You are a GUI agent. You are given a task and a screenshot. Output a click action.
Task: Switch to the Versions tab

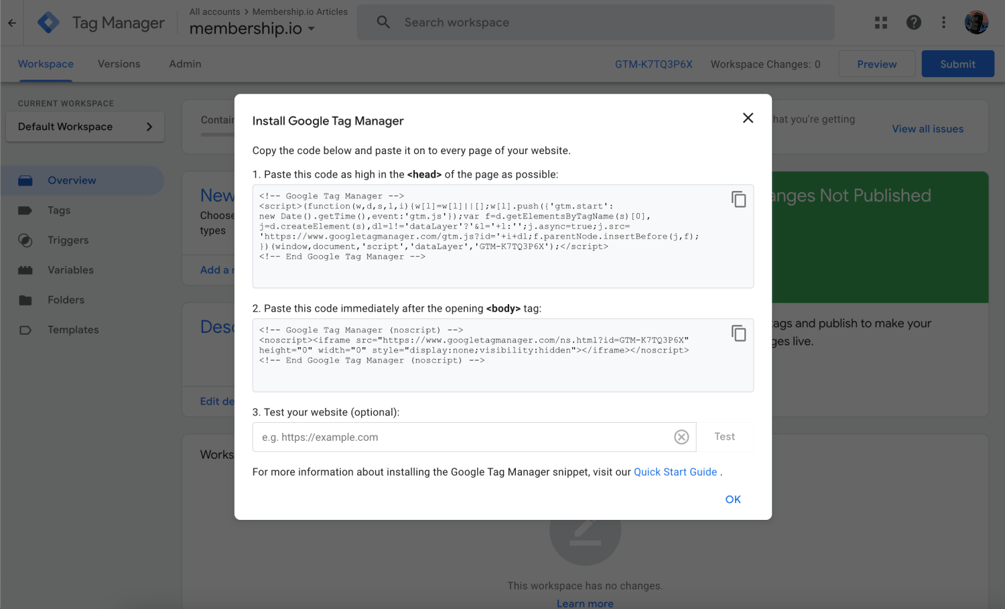click(x=118, y=63)
